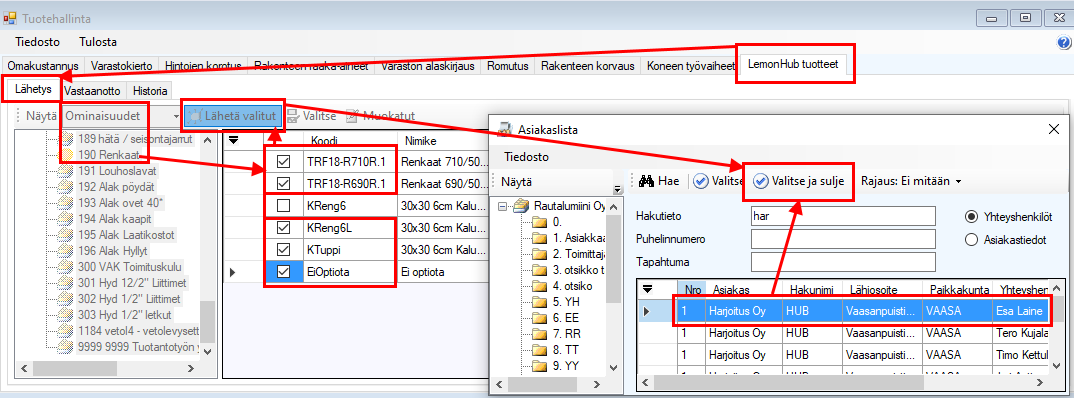The height and width of the screenshot is (398, 1074).
Task: Click folder icon of 300 VAK Toimituskulu
Action: pos(67,266)
